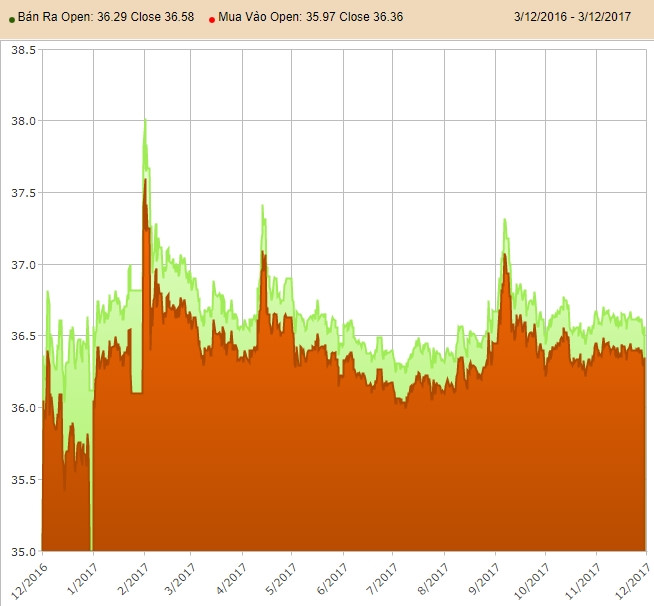Click the green Bán Ra legend dot
The width and height of the screenshot is (654, 606).
click(x=11, y=19)
